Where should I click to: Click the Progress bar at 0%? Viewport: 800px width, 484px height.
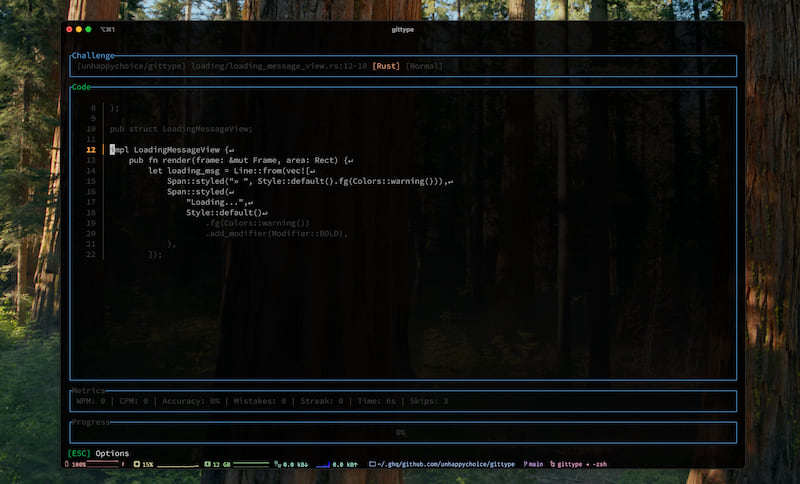pyautogui.click(x=400, y=433)
